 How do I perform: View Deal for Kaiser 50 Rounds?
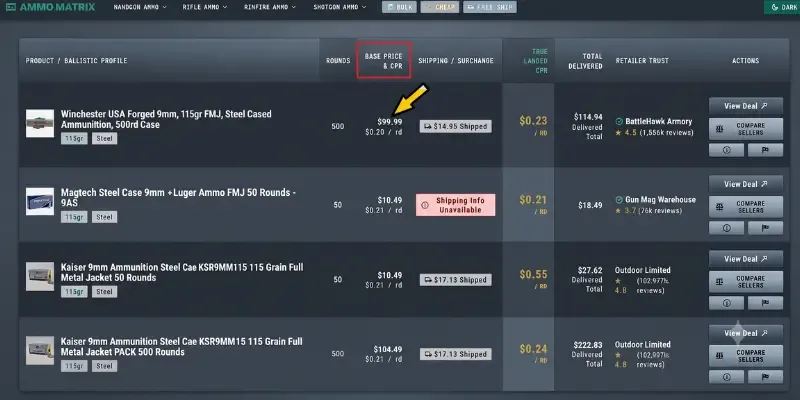click(x=745, y=259)
